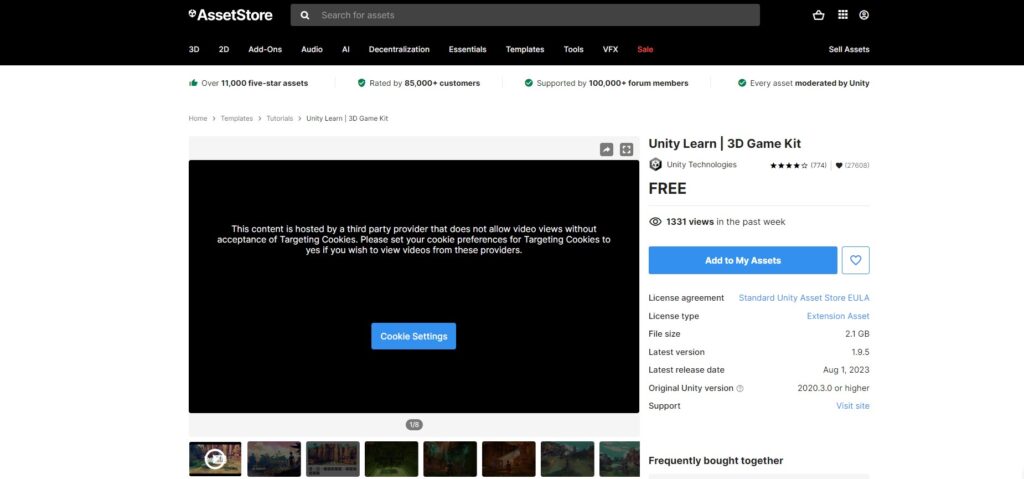Open the 3D menu

pyautogui.click(x=194, y=49)
